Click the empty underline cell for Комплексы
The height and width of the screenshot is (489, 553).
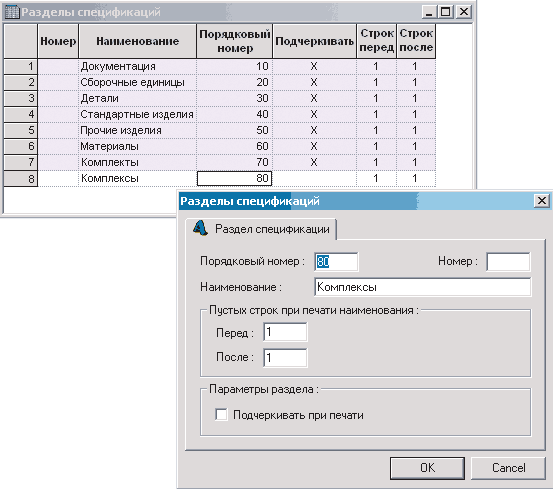click(x=314, y=178)
